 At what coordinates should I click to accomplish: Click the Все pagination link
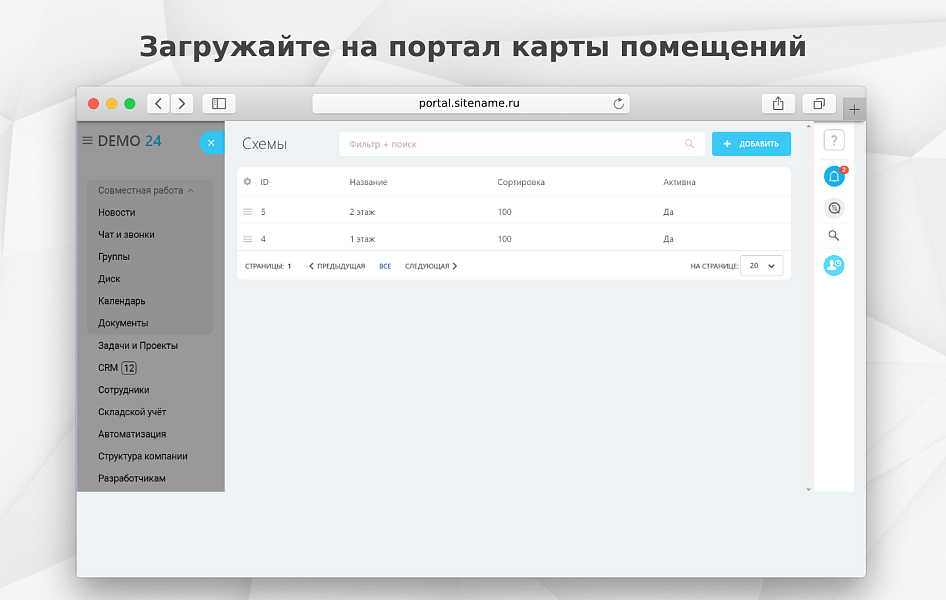point(385,266)
